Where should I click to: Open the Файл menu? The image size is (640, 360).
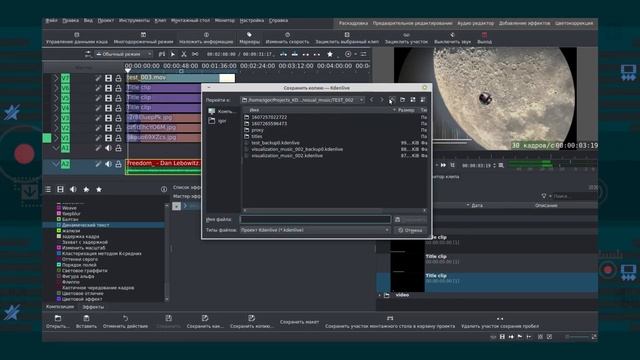pos(51,20)
